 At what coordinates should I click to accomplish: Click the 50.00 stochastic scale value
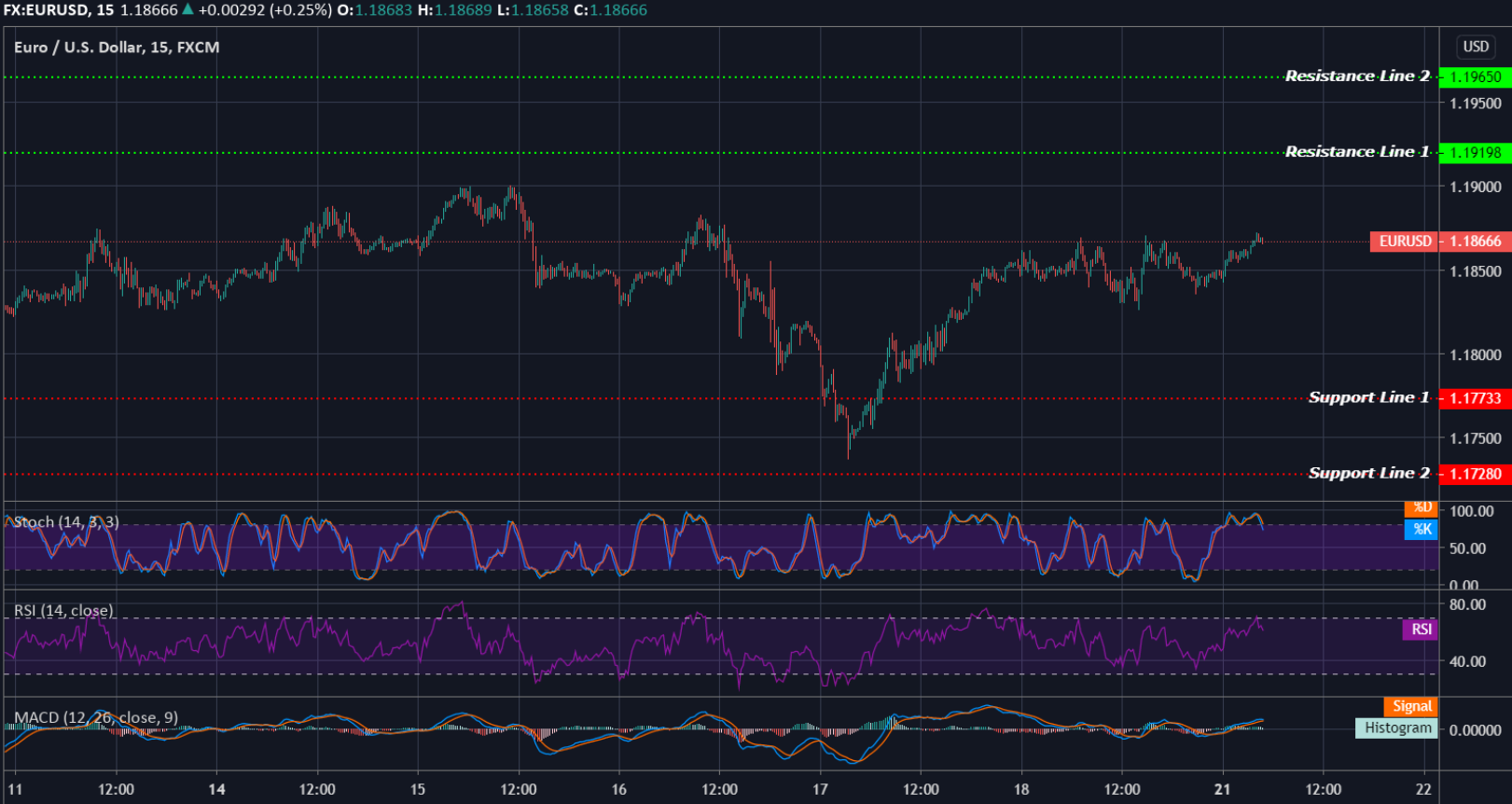coord(1468,548)
